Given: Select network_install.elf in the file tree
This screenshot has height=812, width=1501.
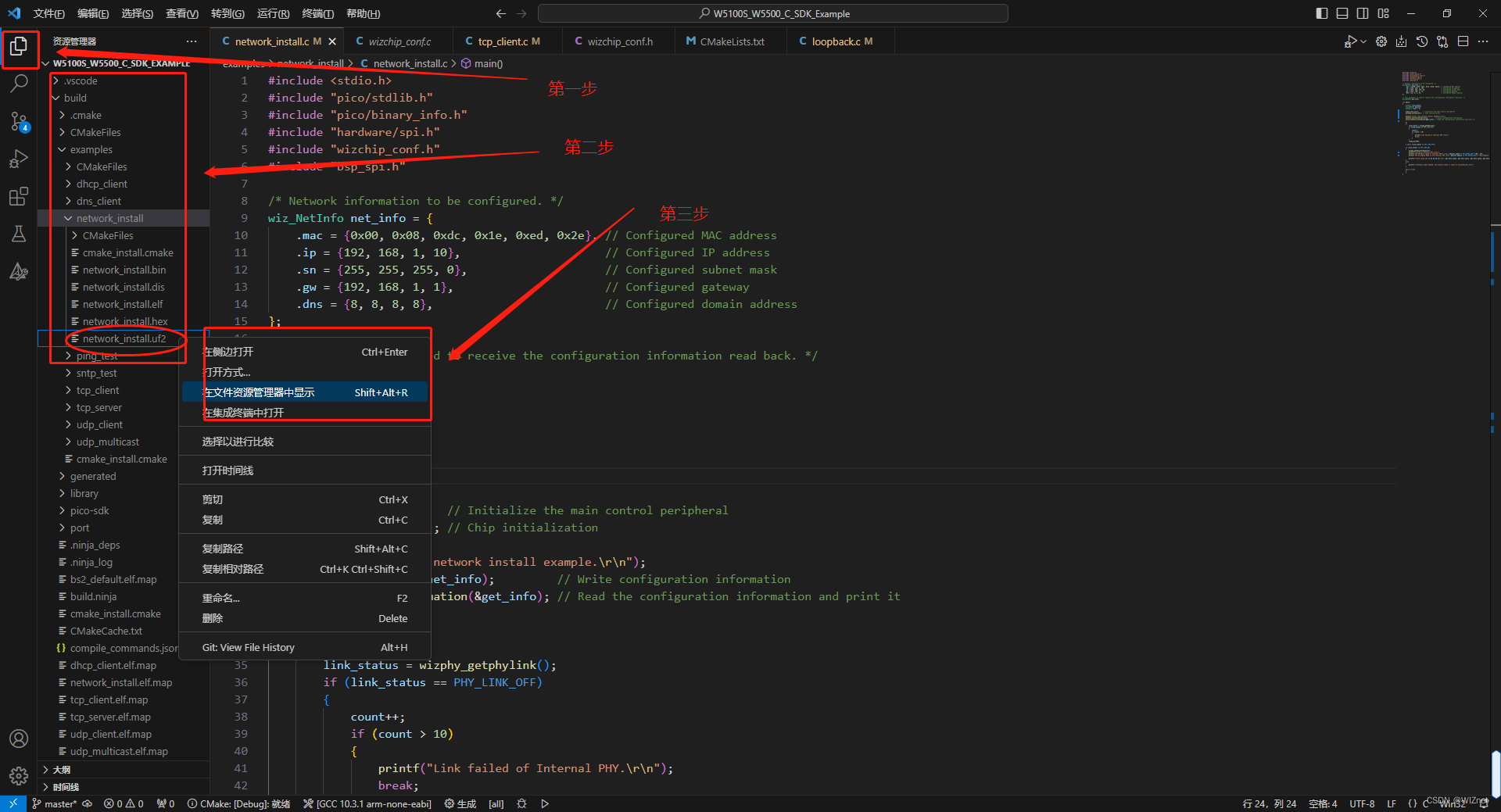Looking at the screenshot, I should [124, 304].
